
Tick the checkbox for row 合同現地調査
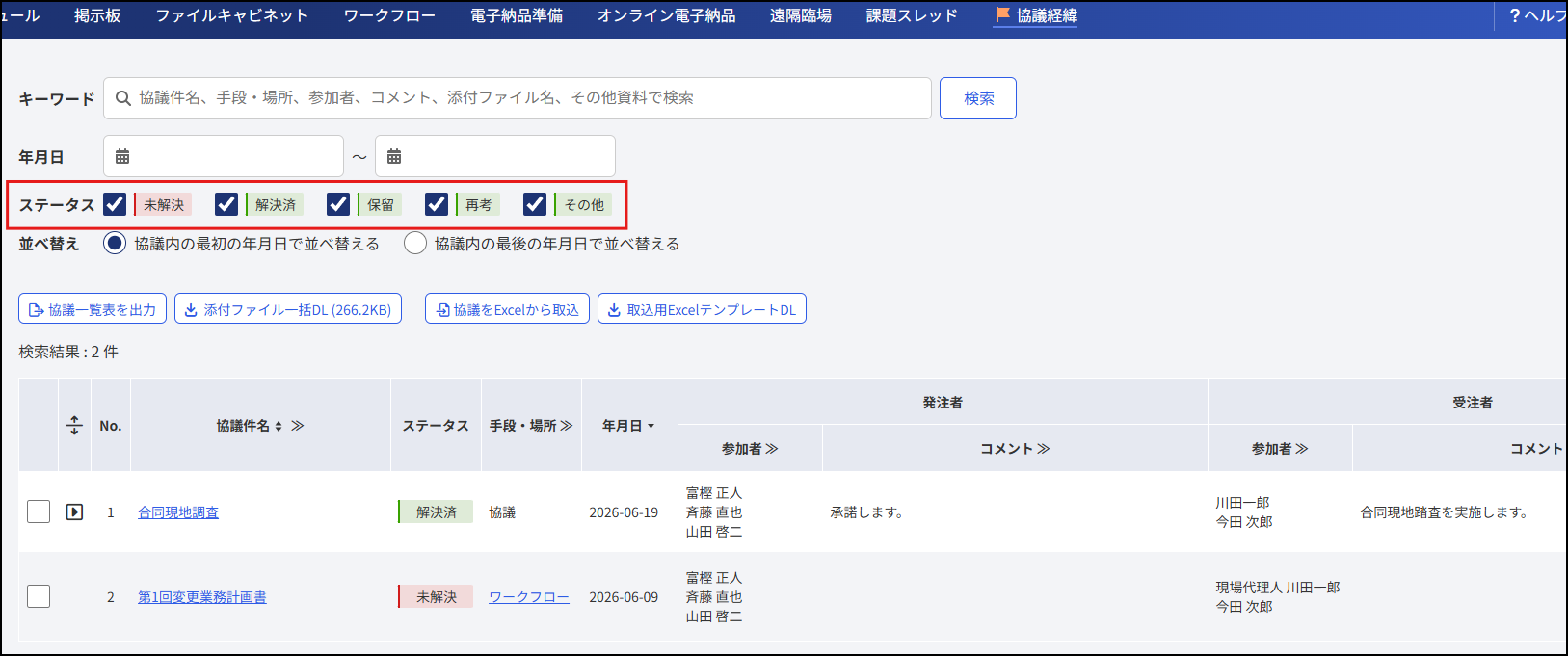point(39,512)
